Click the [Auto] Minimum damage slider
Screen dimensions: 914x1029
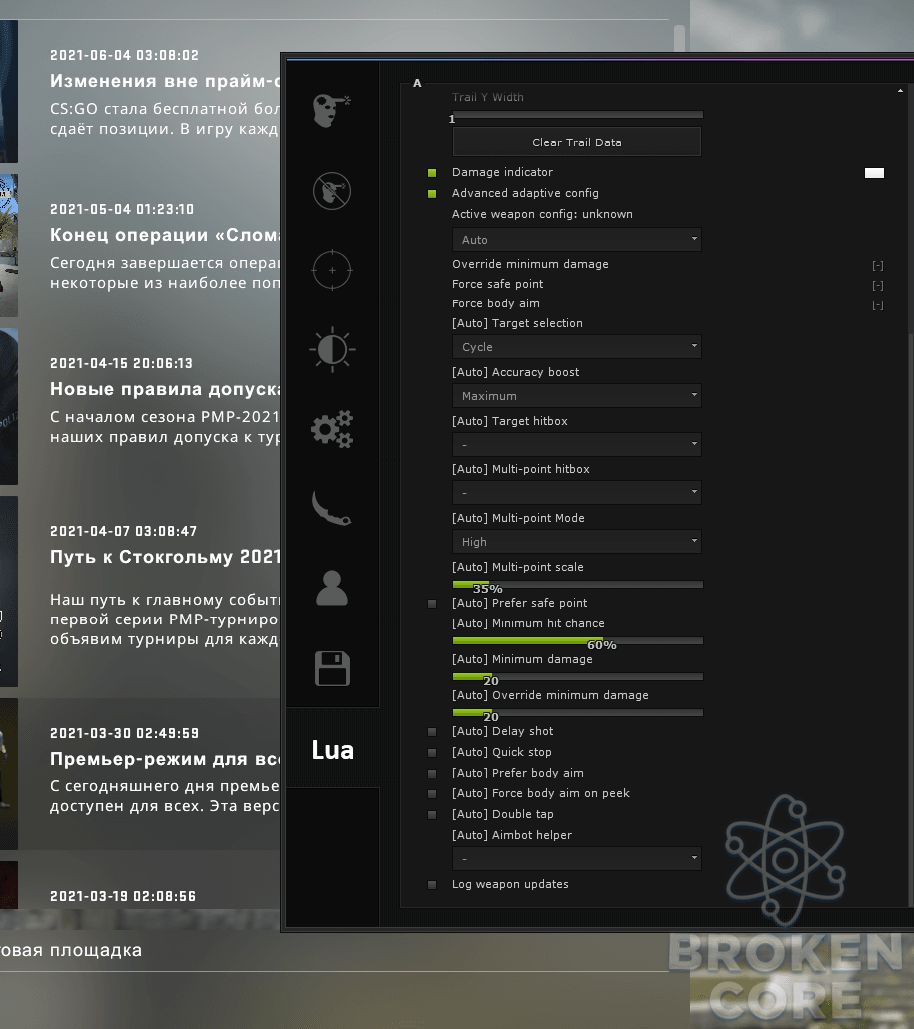pyautogui.click(x=577, y=676)
